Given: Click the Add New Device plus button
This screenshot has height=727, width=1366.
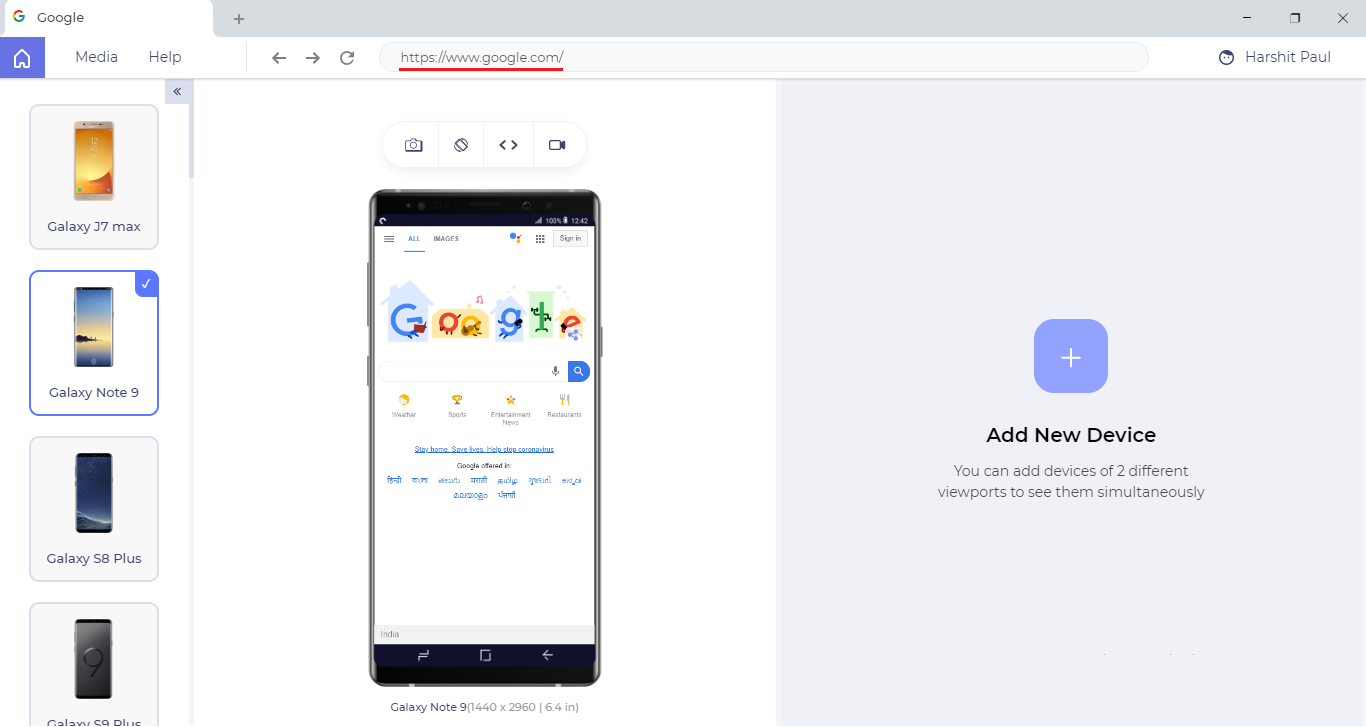Looking at the screenshot, I should tap(1071, 356).
